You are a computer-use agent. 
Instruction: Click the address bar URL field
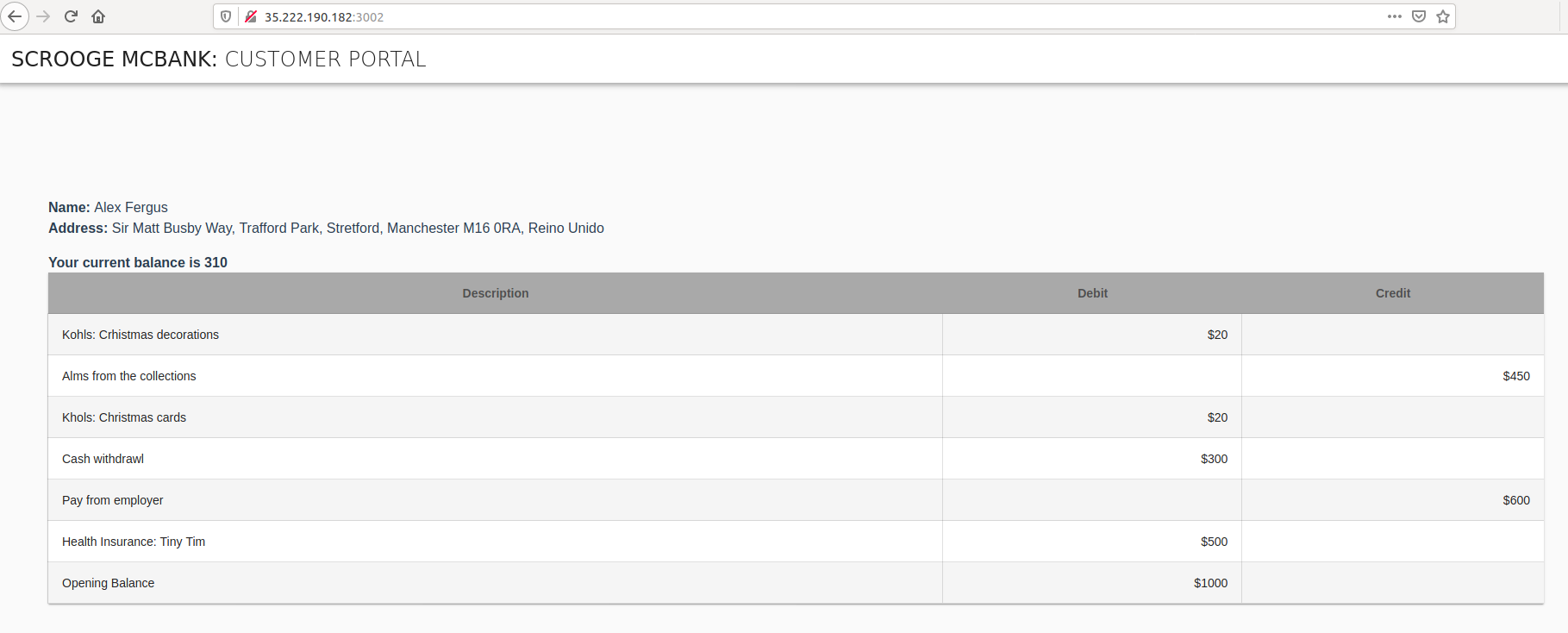tap(776, 16)
